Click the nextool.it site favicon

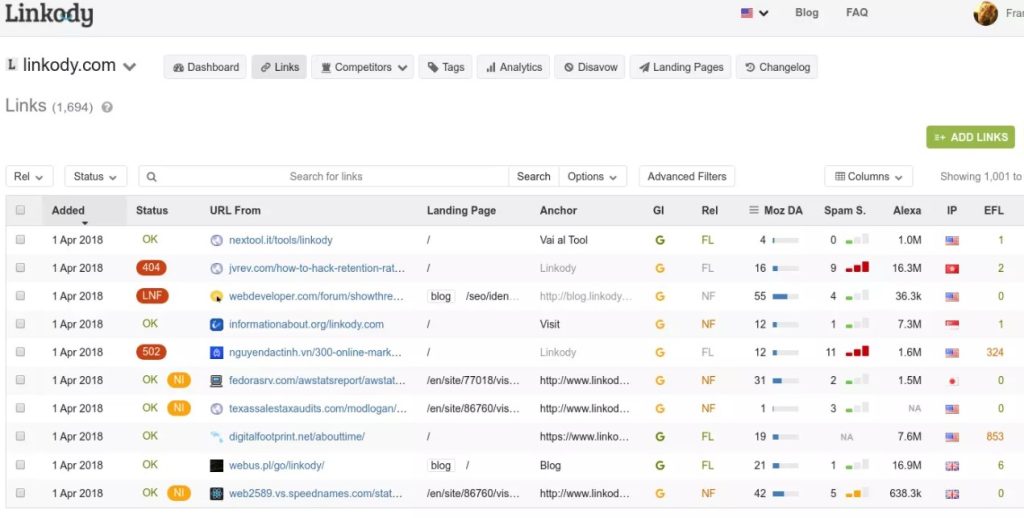point(217,240)
